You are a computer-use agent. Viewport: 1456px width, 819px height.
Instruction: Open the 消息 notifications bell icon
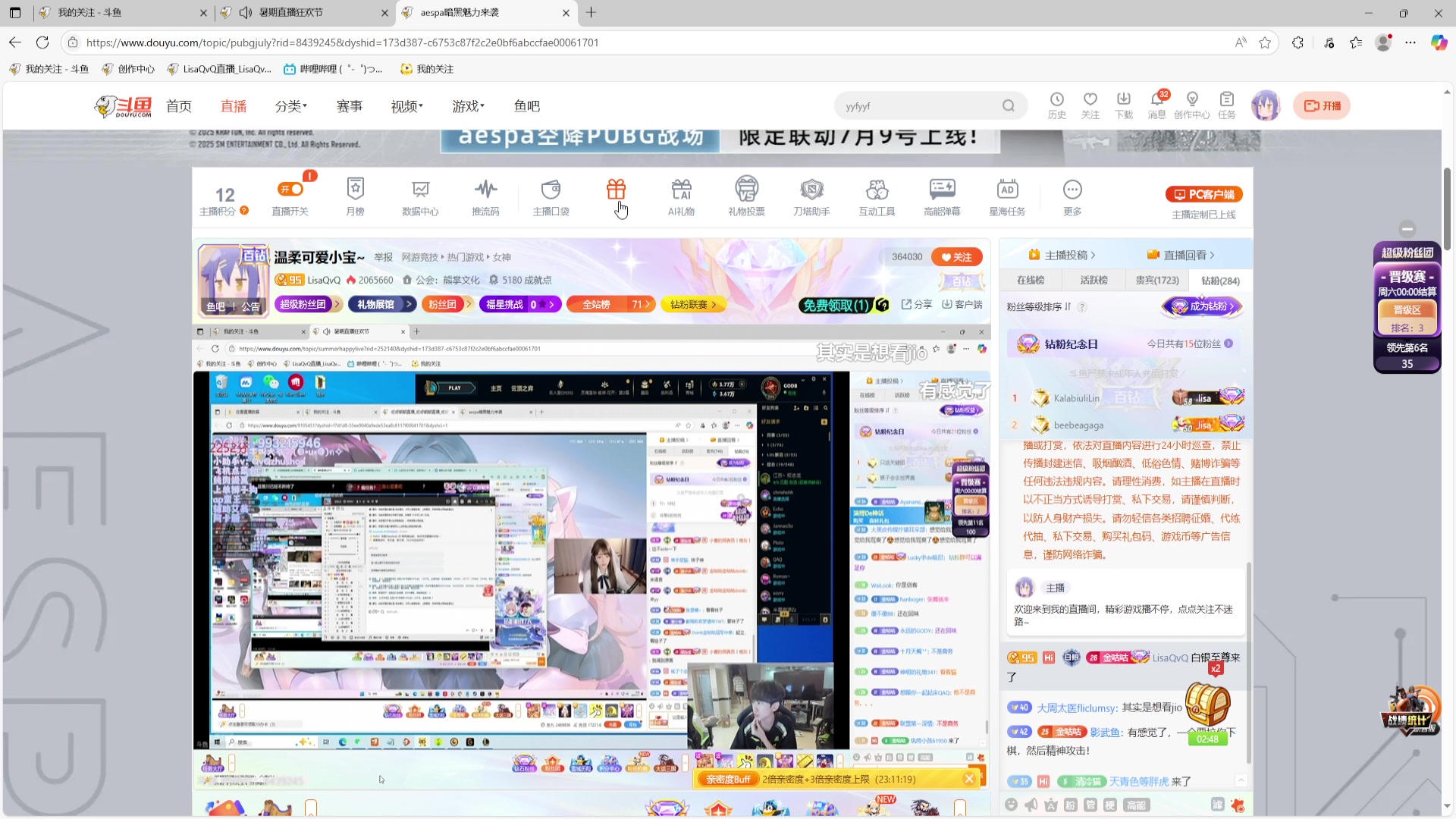click(1157, 105)
